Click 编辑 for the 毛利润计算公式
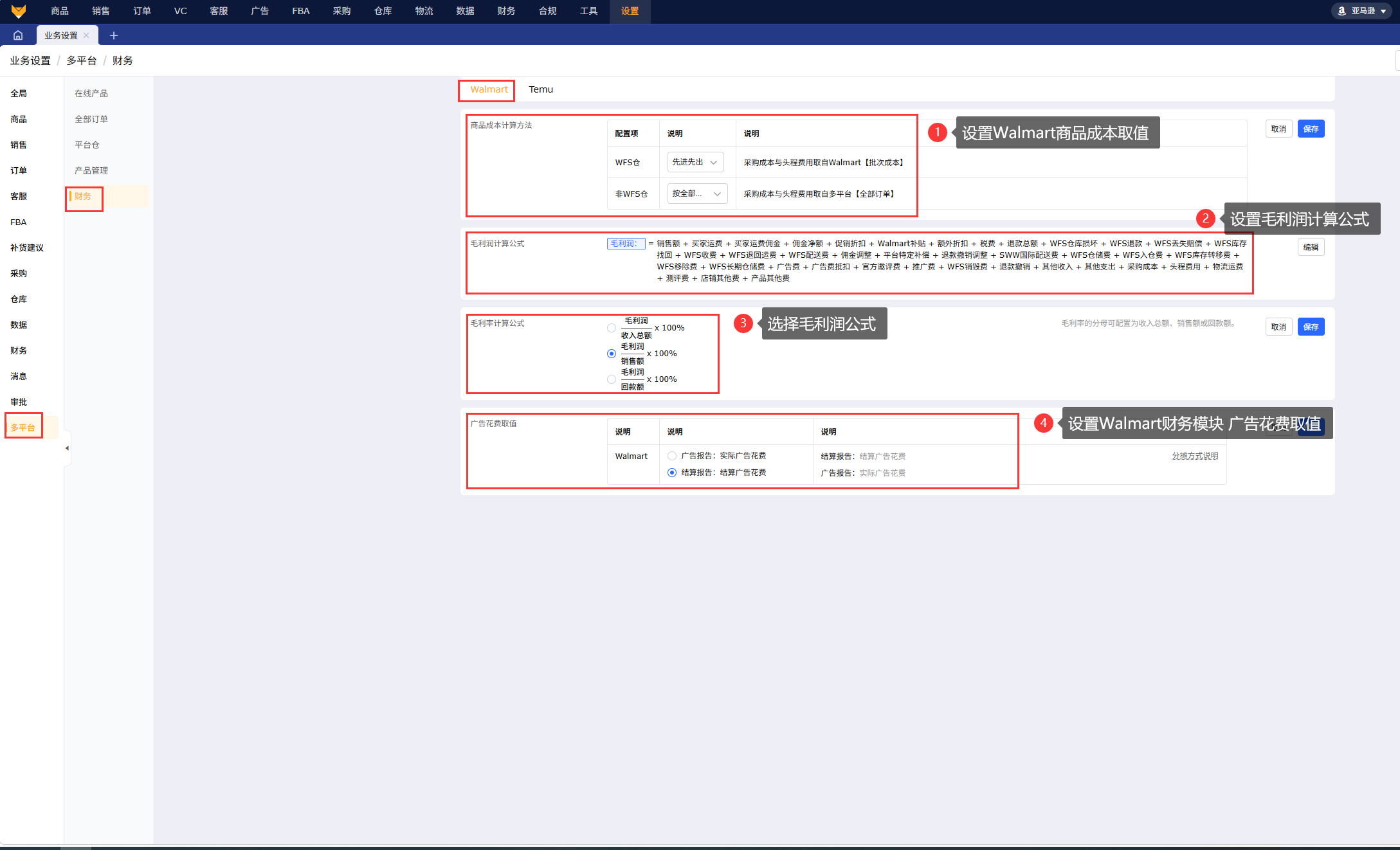Screen dimensions: 1400x850 1311,247
